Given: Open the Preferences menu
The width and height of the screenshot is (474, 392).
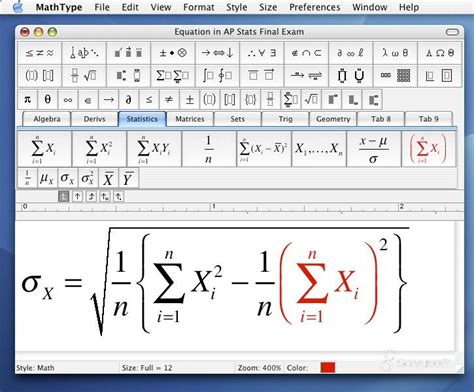Looking at the screenshot, I should [315, 7].
